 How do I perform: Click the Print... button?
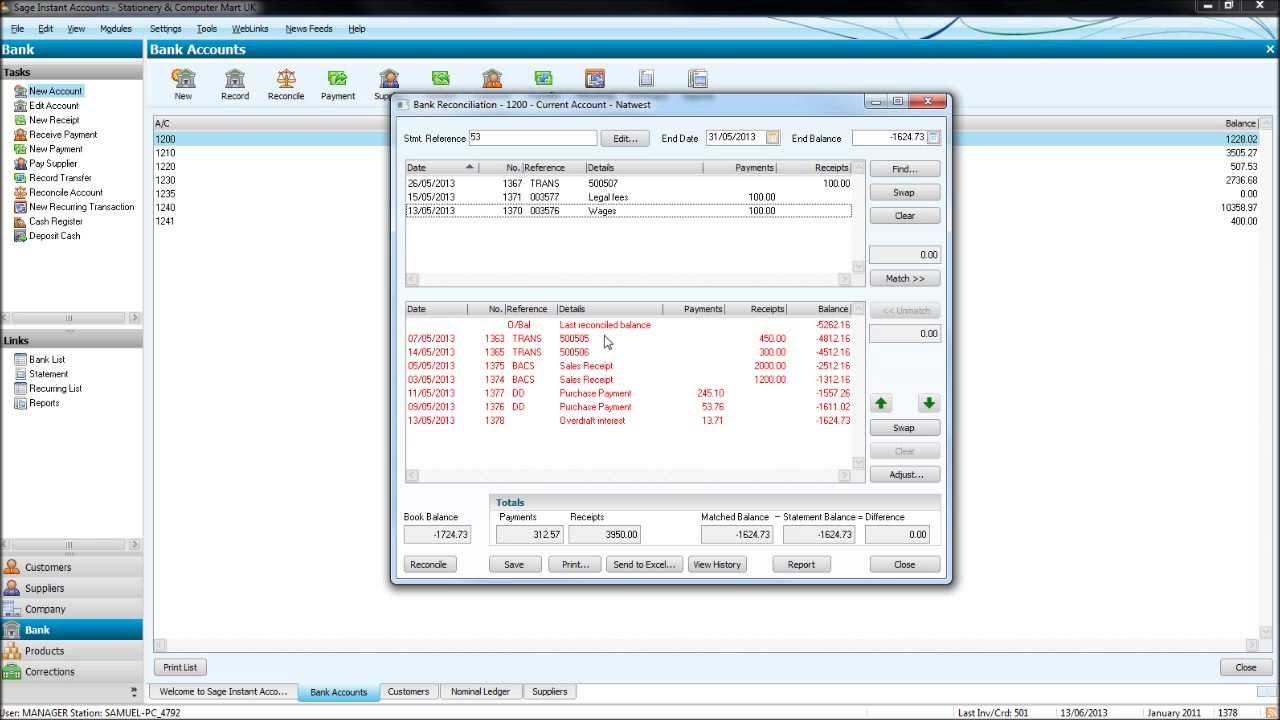click(575, 564)
